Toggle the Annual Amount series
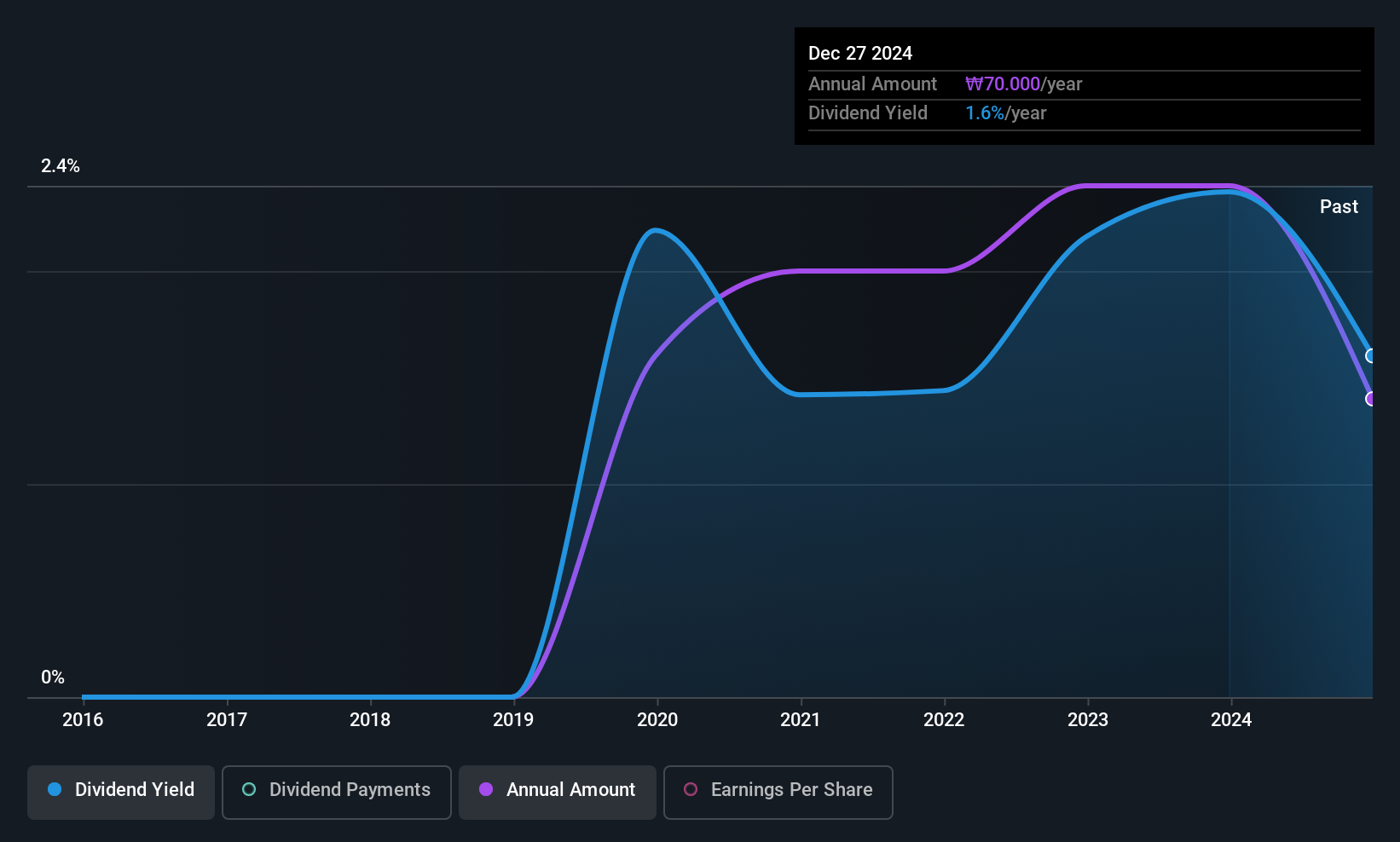The image size is (1400, 842). click(x=558, y=793)
